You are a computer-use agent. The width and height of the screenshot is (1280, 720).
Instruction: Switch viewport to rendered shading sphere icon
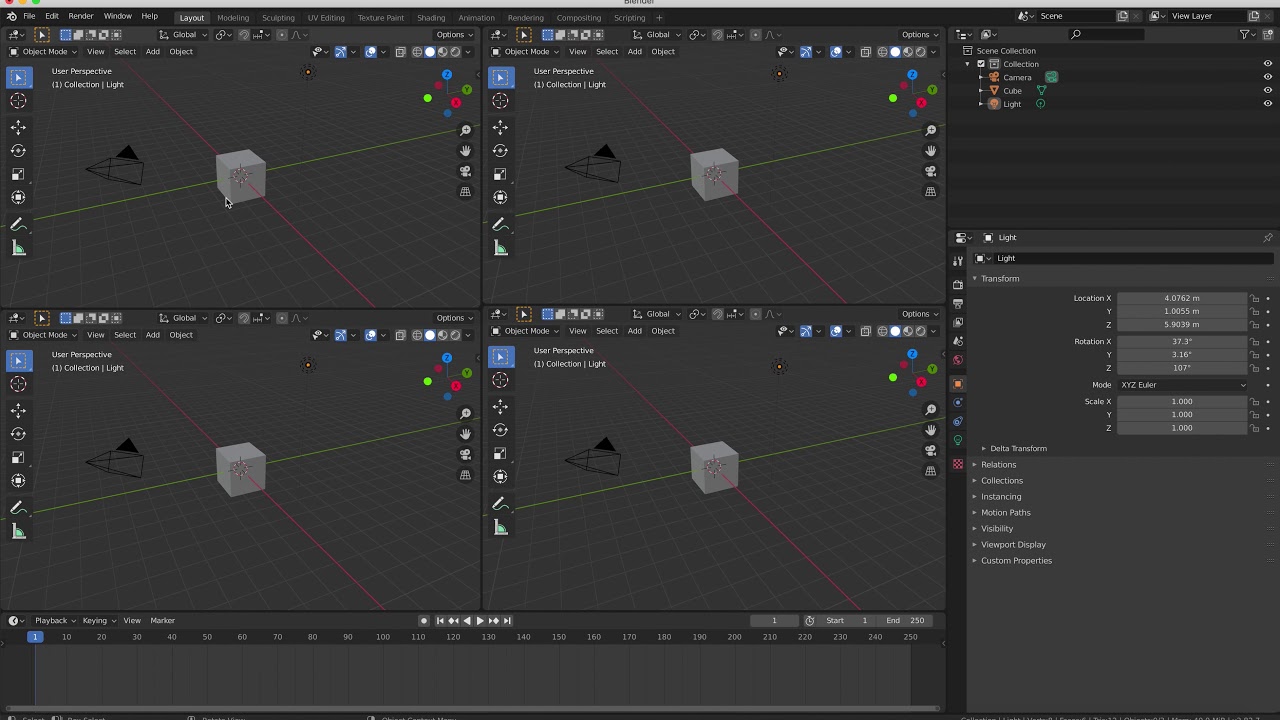coord(455,52)
